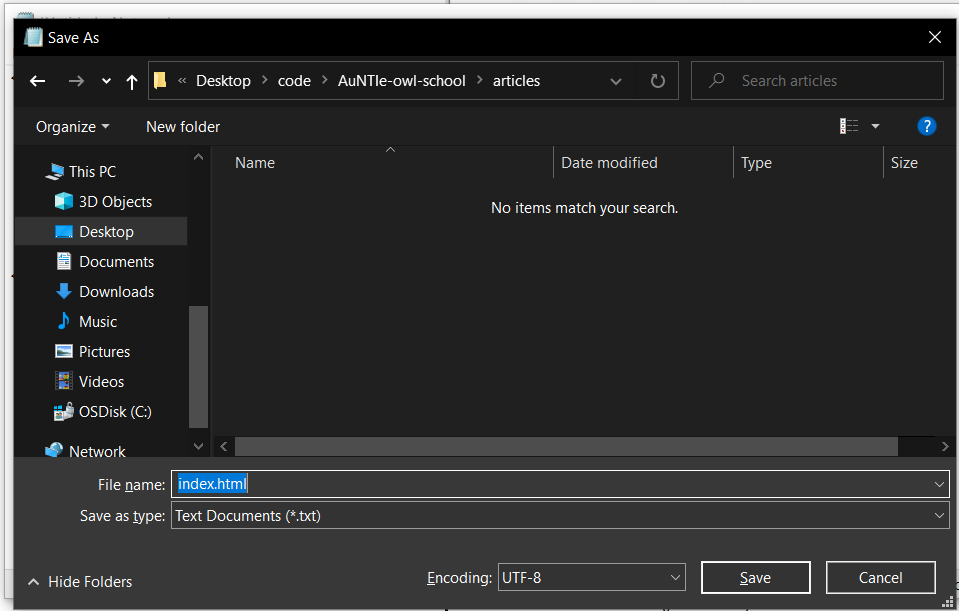Change view with the view layout icon
This screenshot has height=611, width=959.
pos(849,126)
